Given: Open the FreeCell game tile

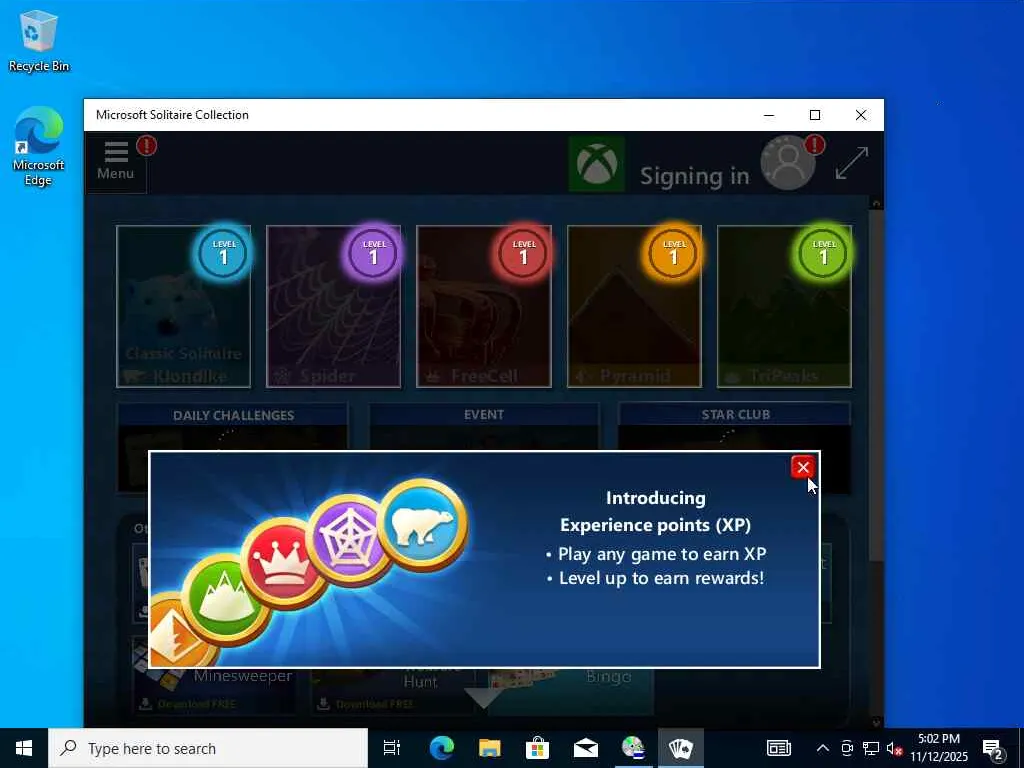Looking at the screenshot, I should (x=484, y=306).
